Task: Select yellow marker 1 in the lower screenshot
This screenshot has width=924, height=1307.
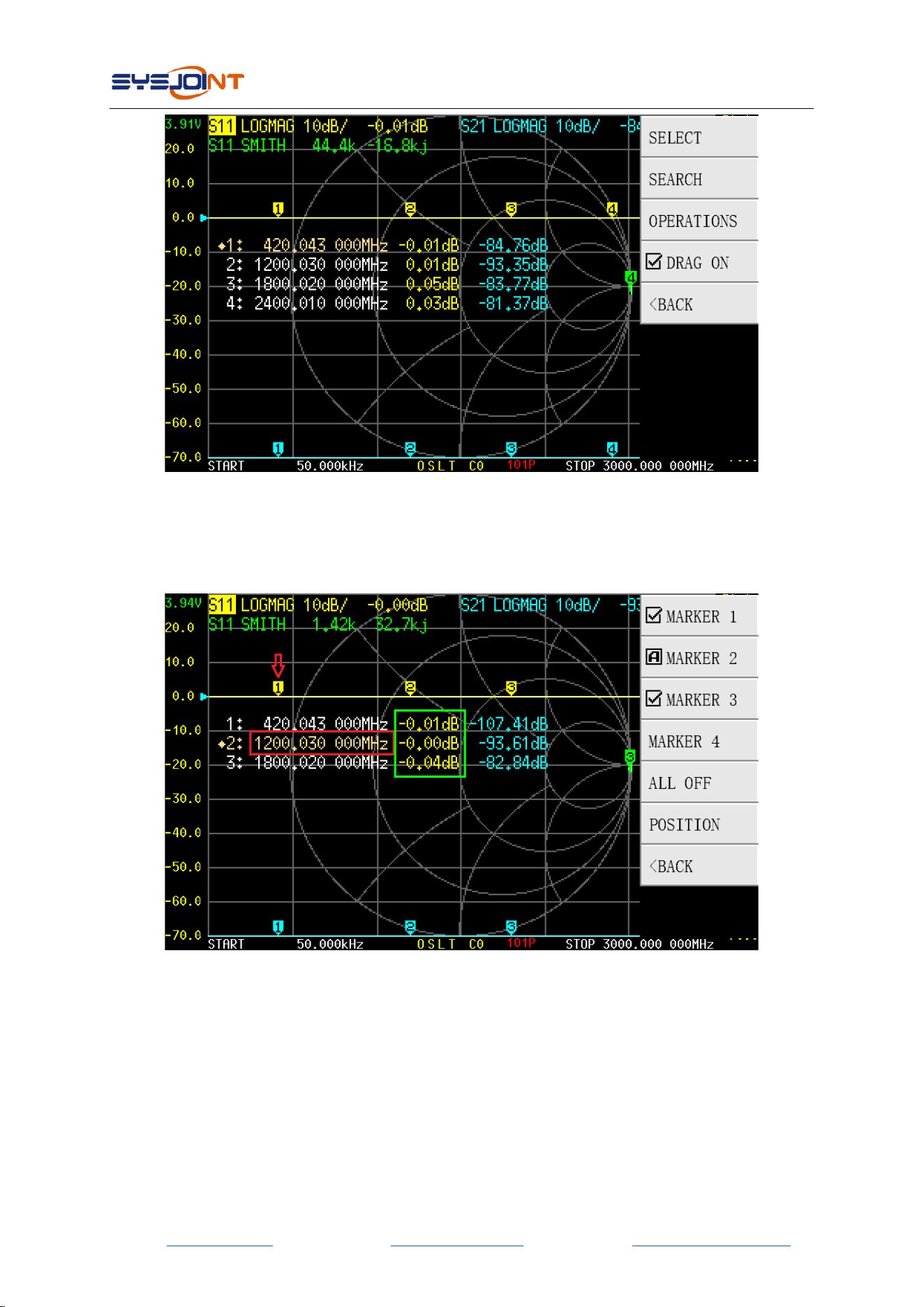Action: click(278, 688)
